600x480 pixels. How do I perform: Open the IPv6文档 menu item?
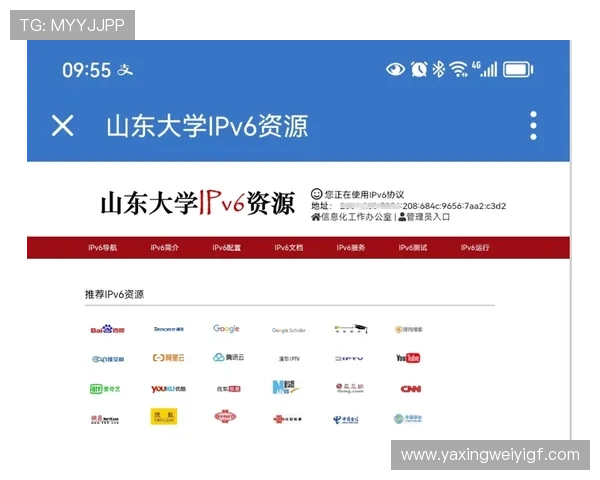click(x=289, y=248)
